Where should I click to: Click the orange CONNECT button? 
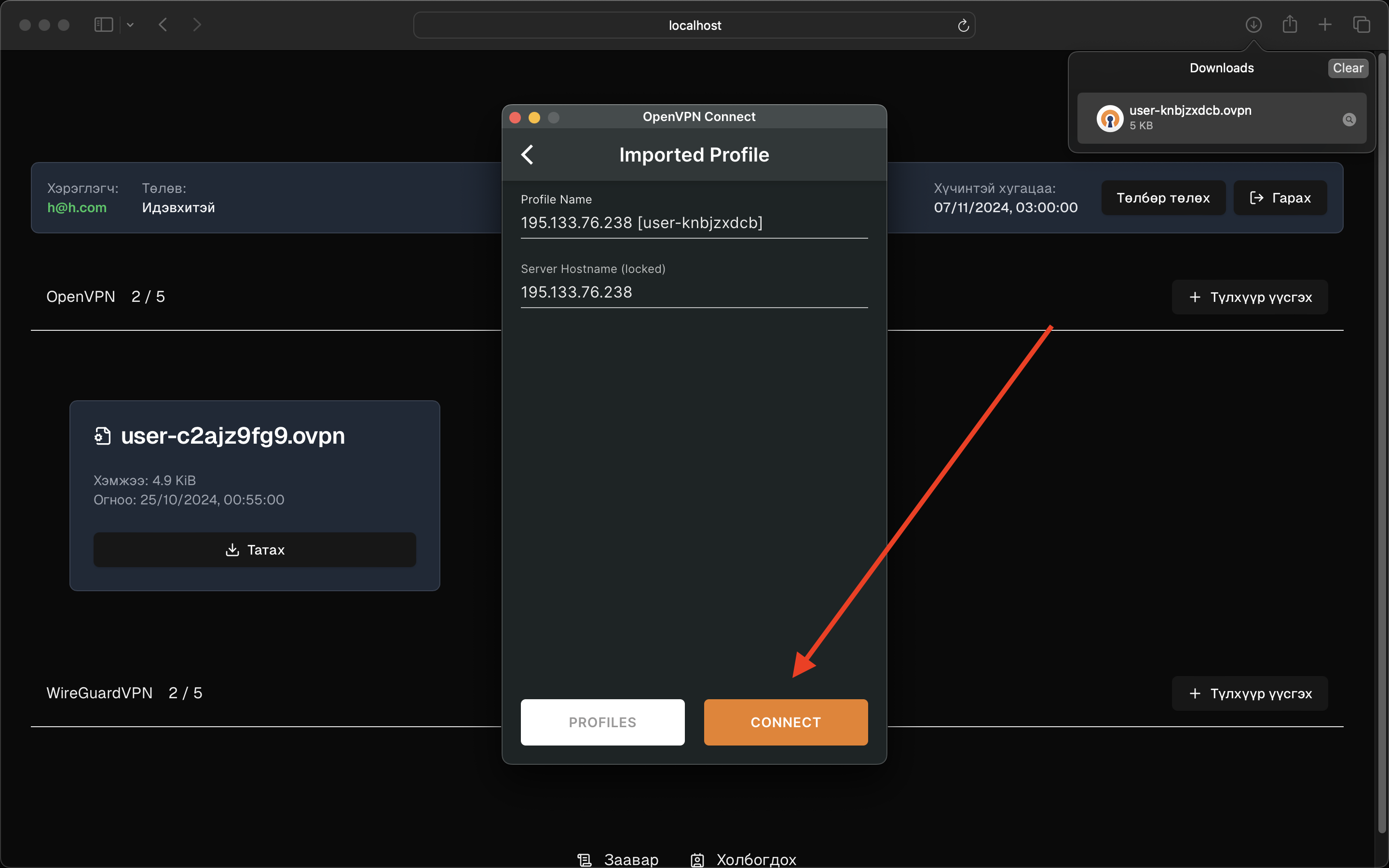[x=786, y=721]
